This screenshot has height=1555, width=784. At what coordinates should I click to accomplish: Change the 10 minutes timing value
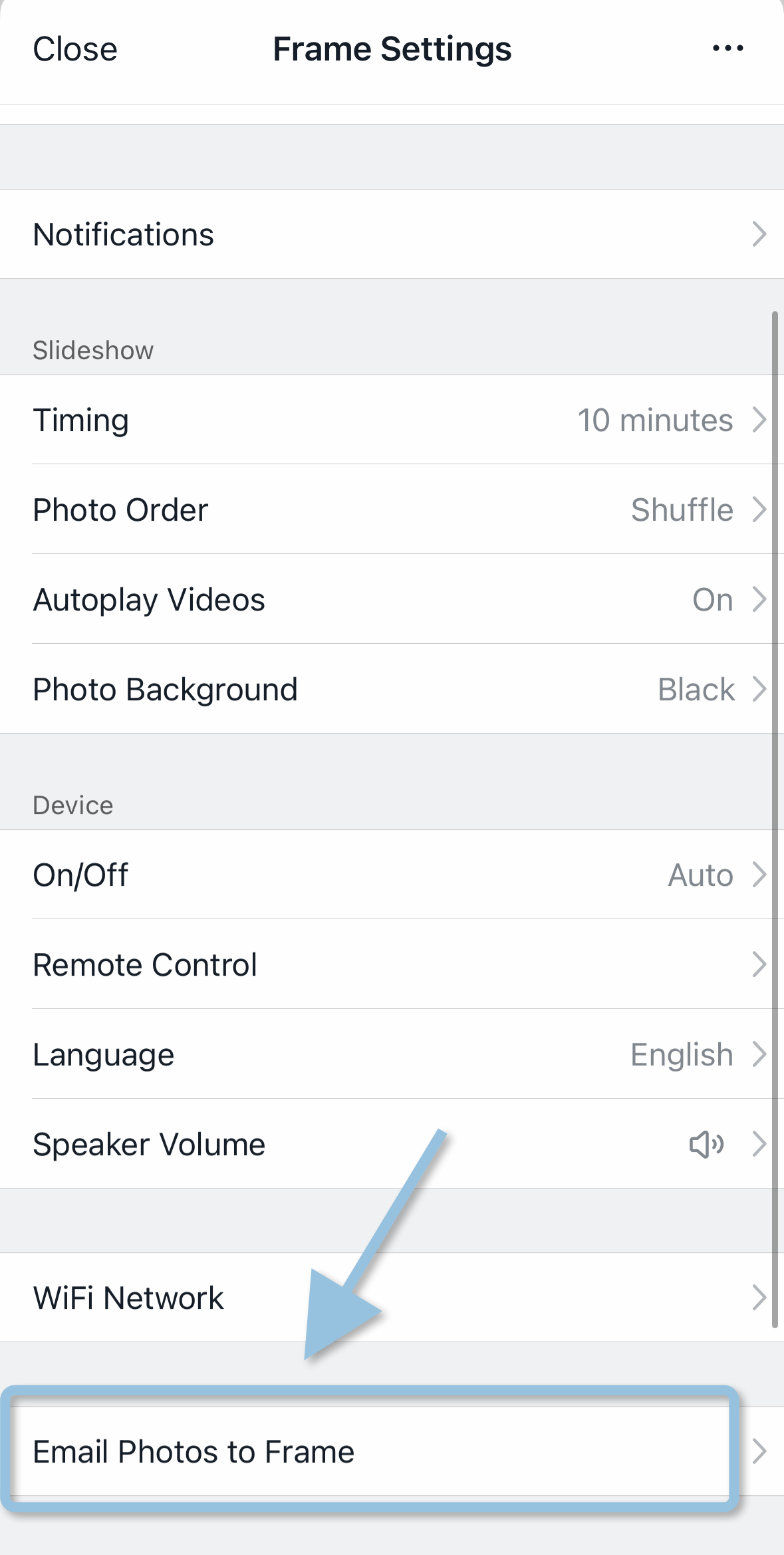click(x=654, y=420)
